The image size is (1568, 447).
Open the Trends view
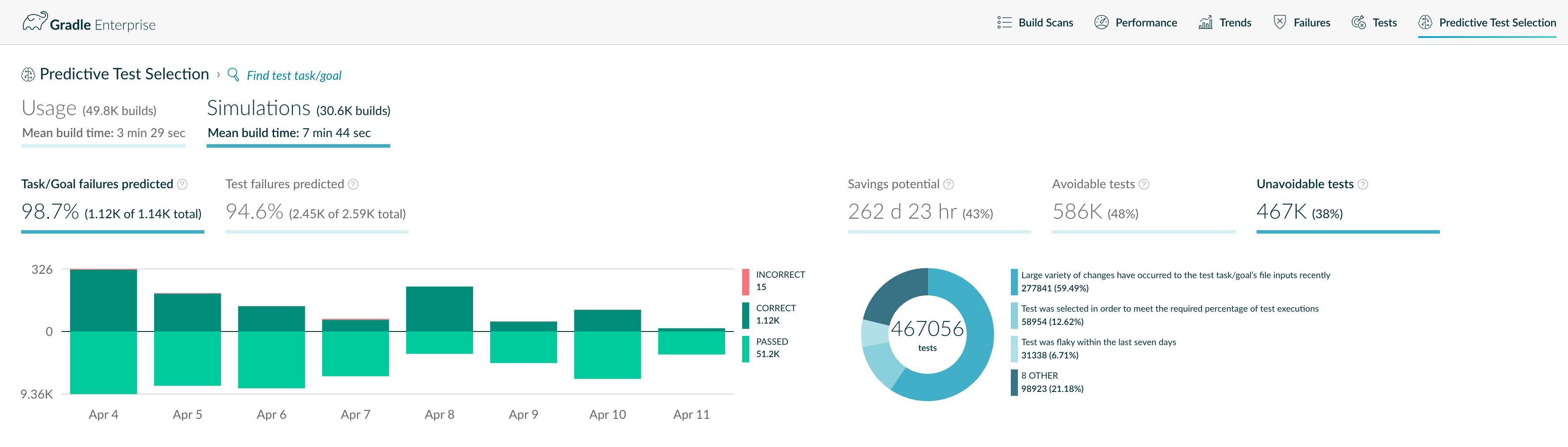coord(1225,22)
